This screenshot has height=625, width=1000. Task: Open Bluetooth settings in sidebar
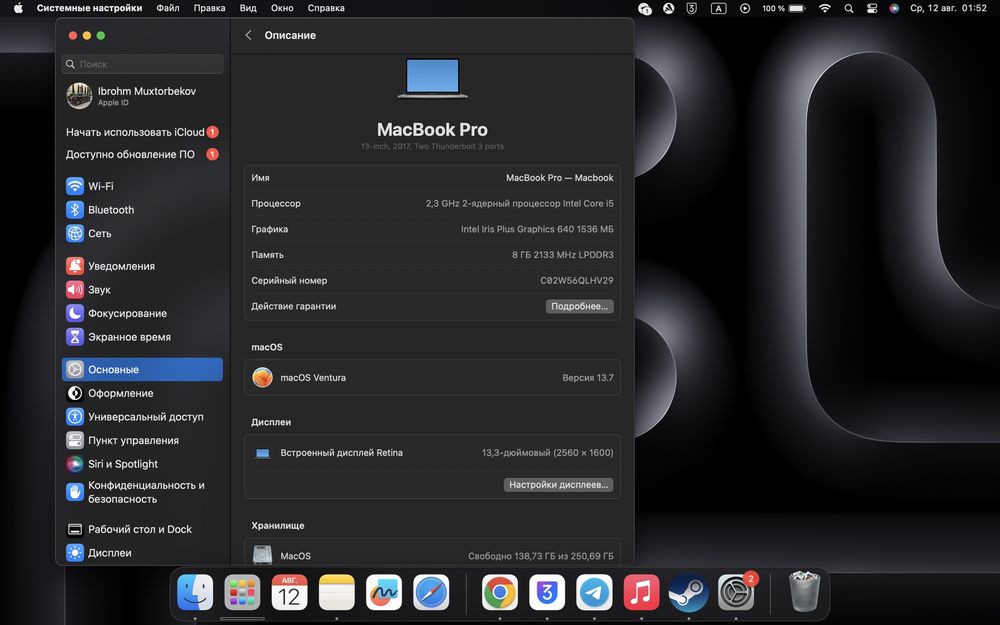[142, 210]
